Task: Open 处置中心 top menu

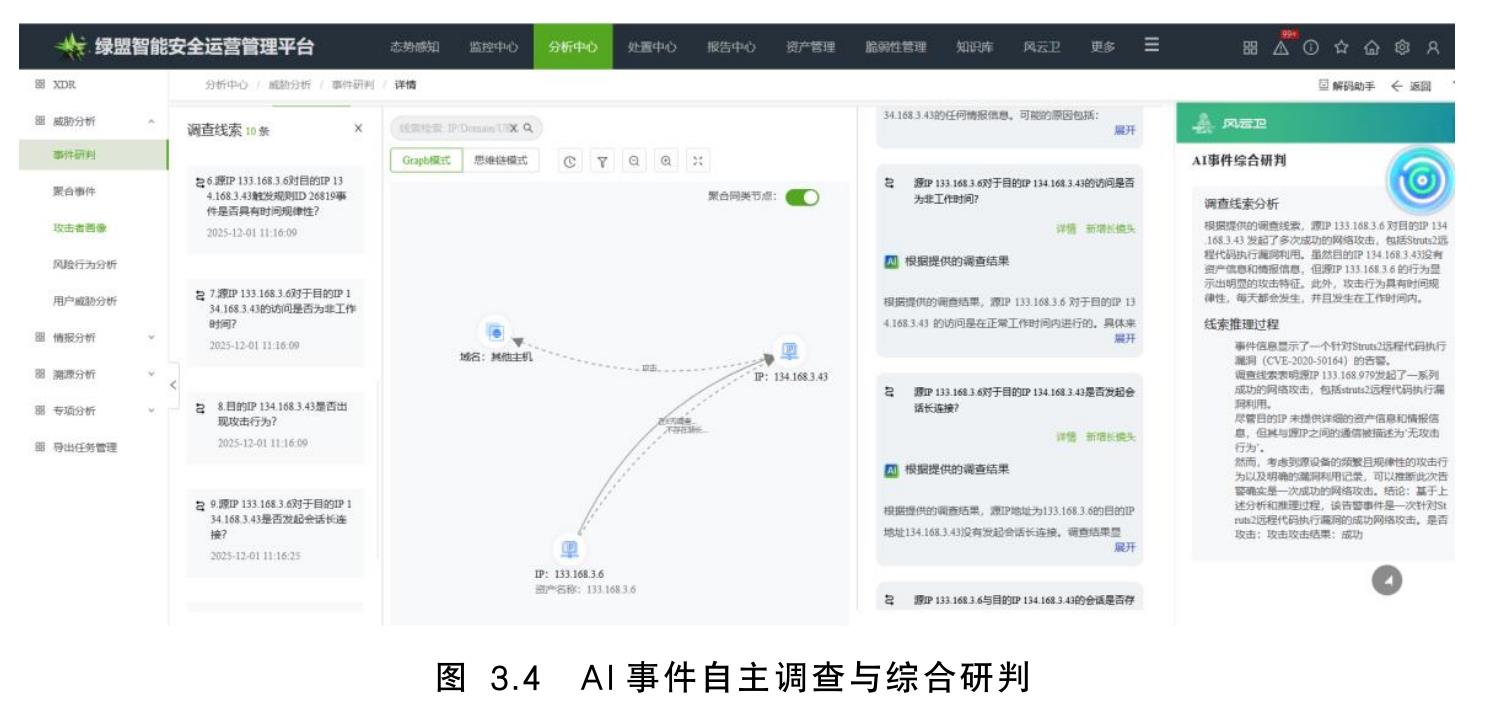Action: point(652,47)
